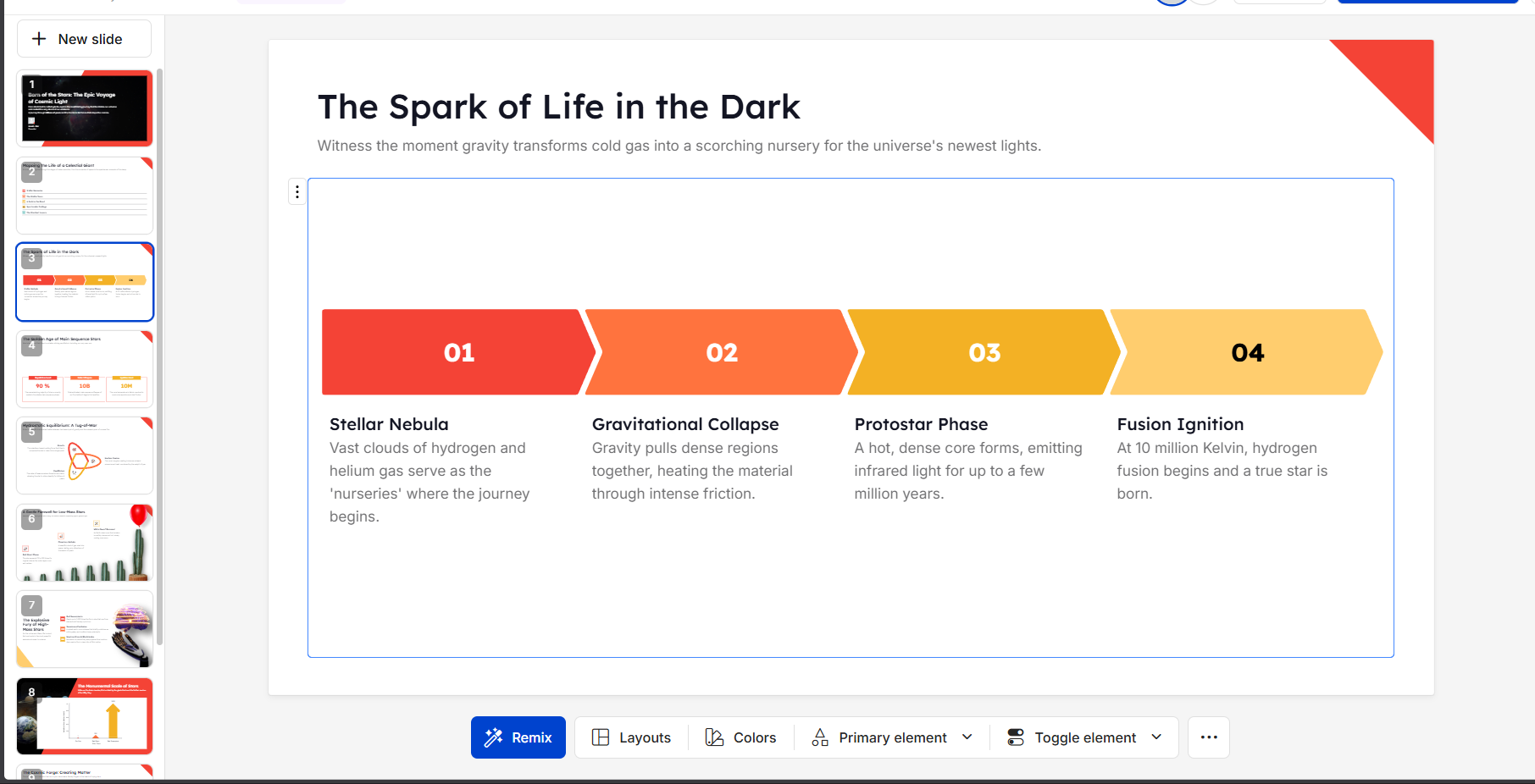Select the 01 Stellar Nebula arrow segment
This screenshot has width=1535, height=784.
coord(457,351)
